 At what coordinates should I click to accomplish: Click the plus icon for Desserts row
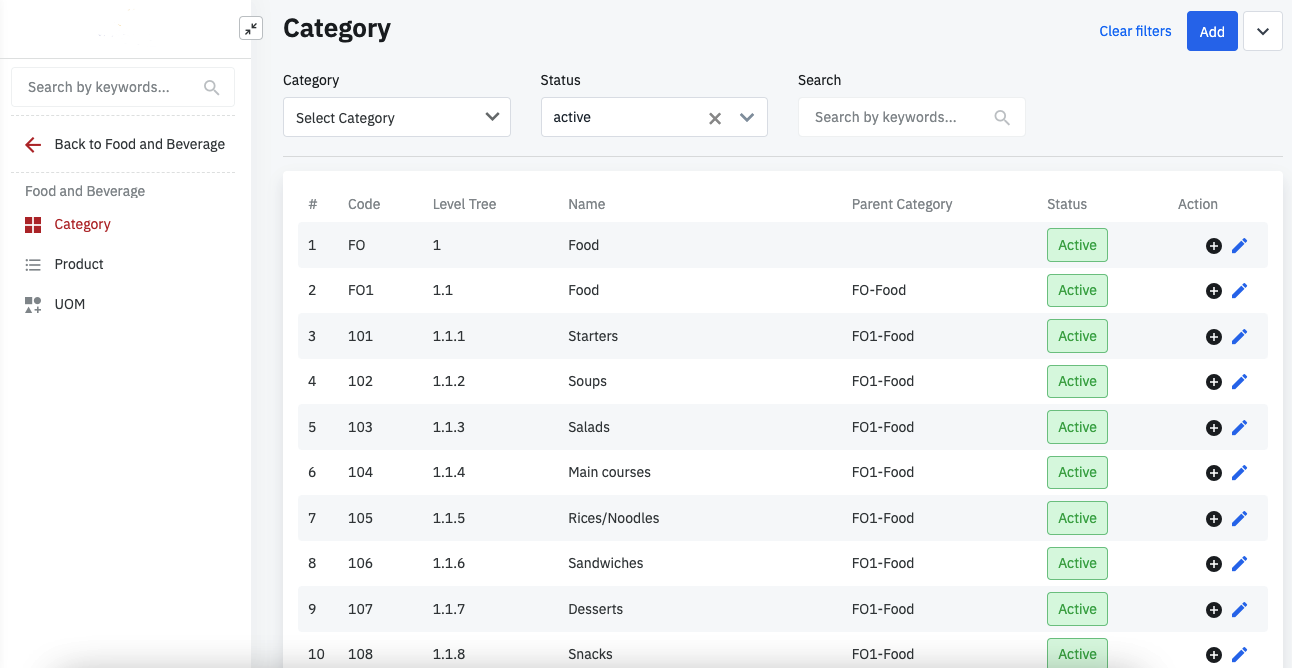point(1213,610)
